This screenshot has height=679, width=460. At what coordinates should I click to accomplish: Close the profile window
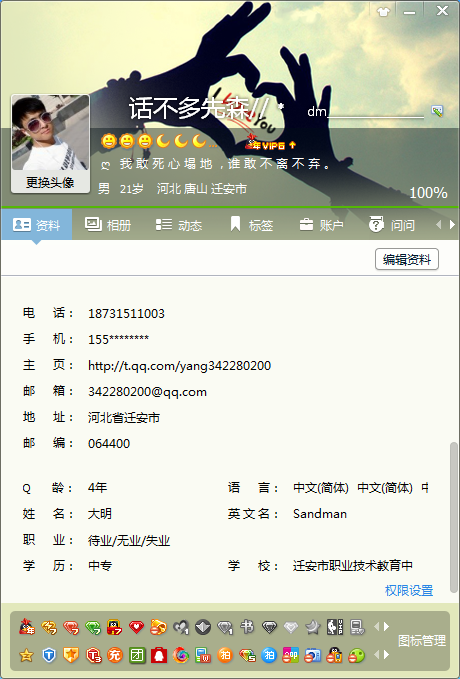(x=442, y=11)
